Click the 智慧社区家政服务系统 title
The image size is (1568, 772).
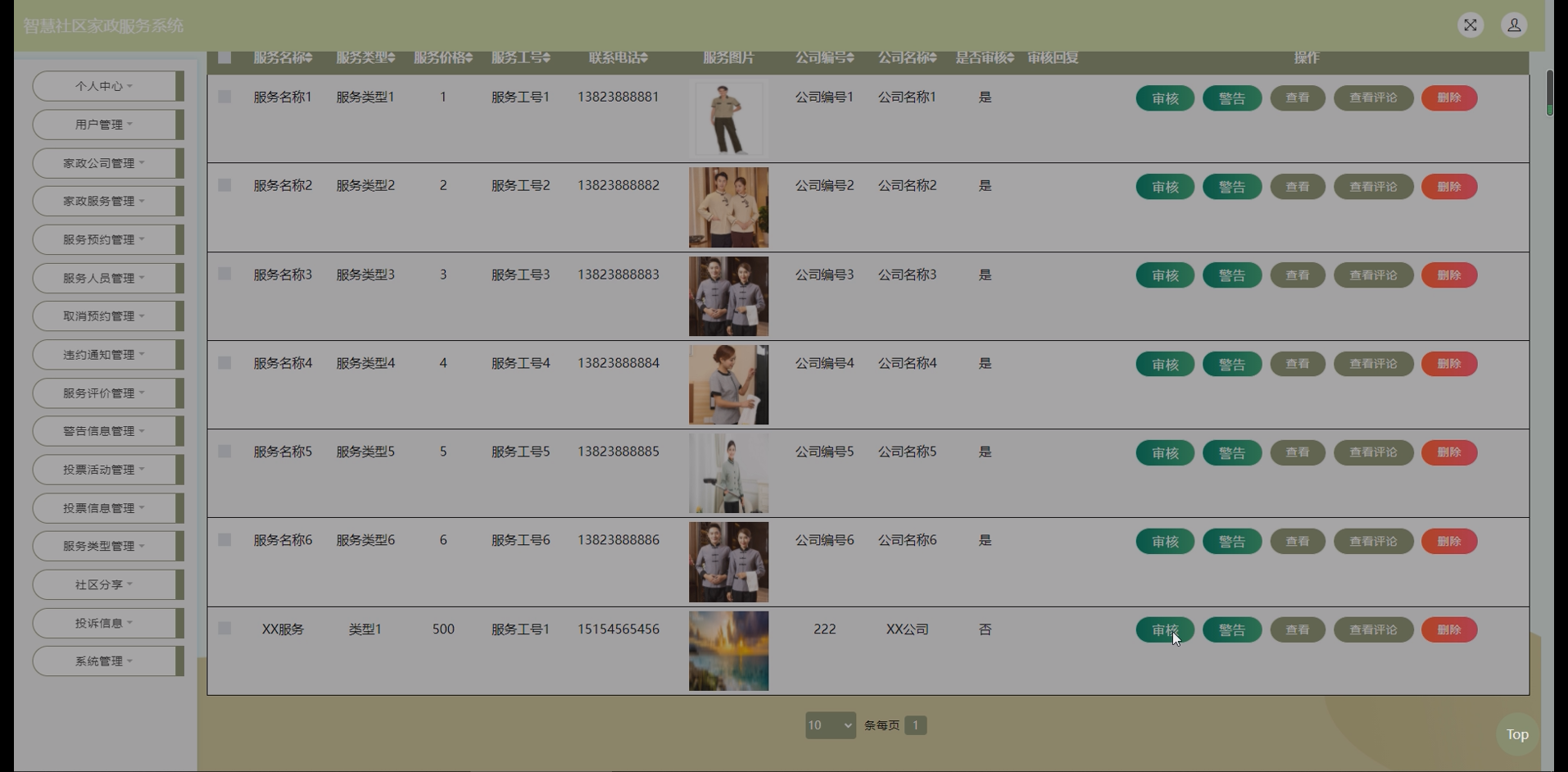(x=103, y=26)
